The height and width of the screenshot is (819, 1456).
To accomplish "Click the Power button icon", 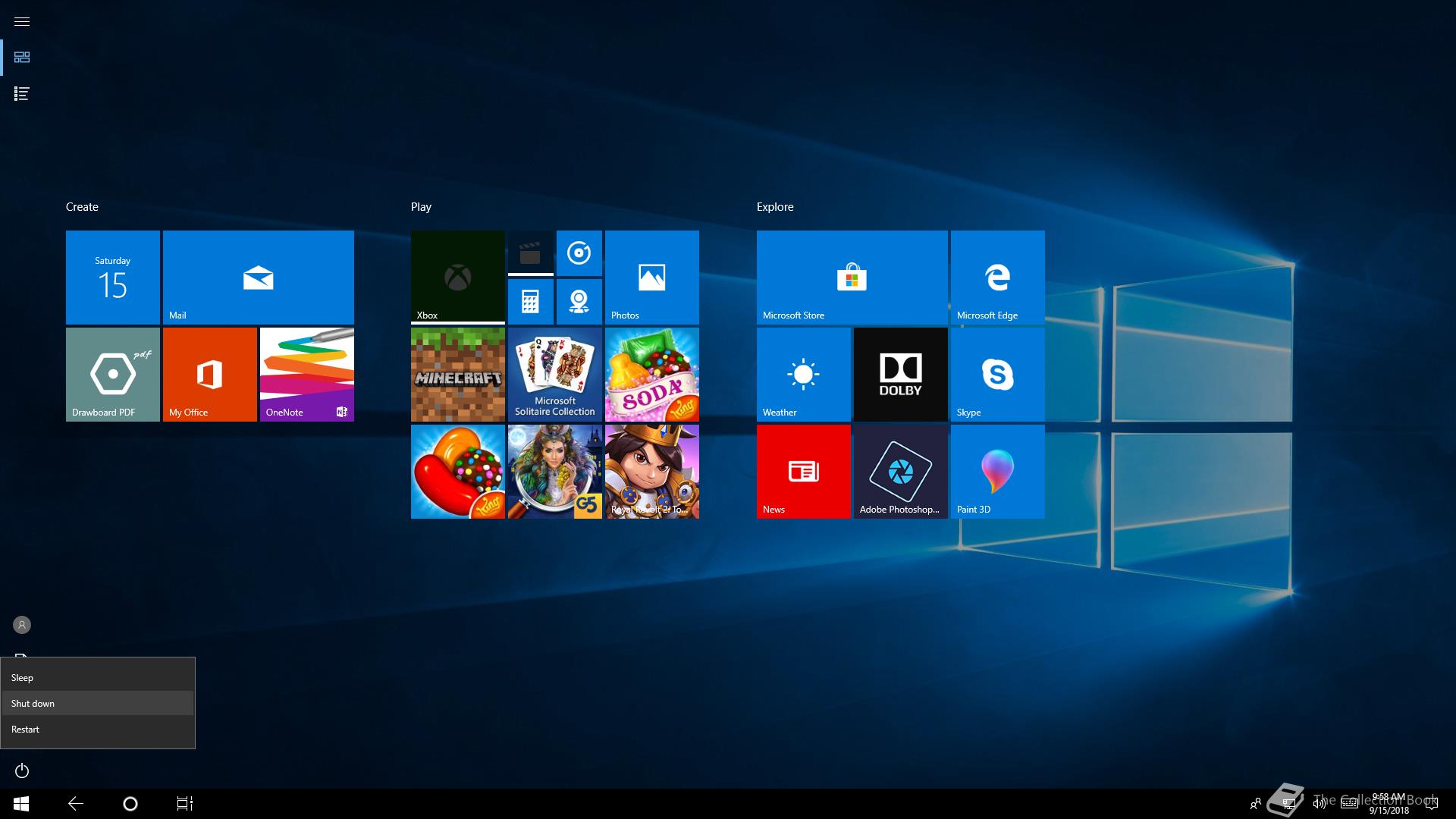I will (22, 770).
